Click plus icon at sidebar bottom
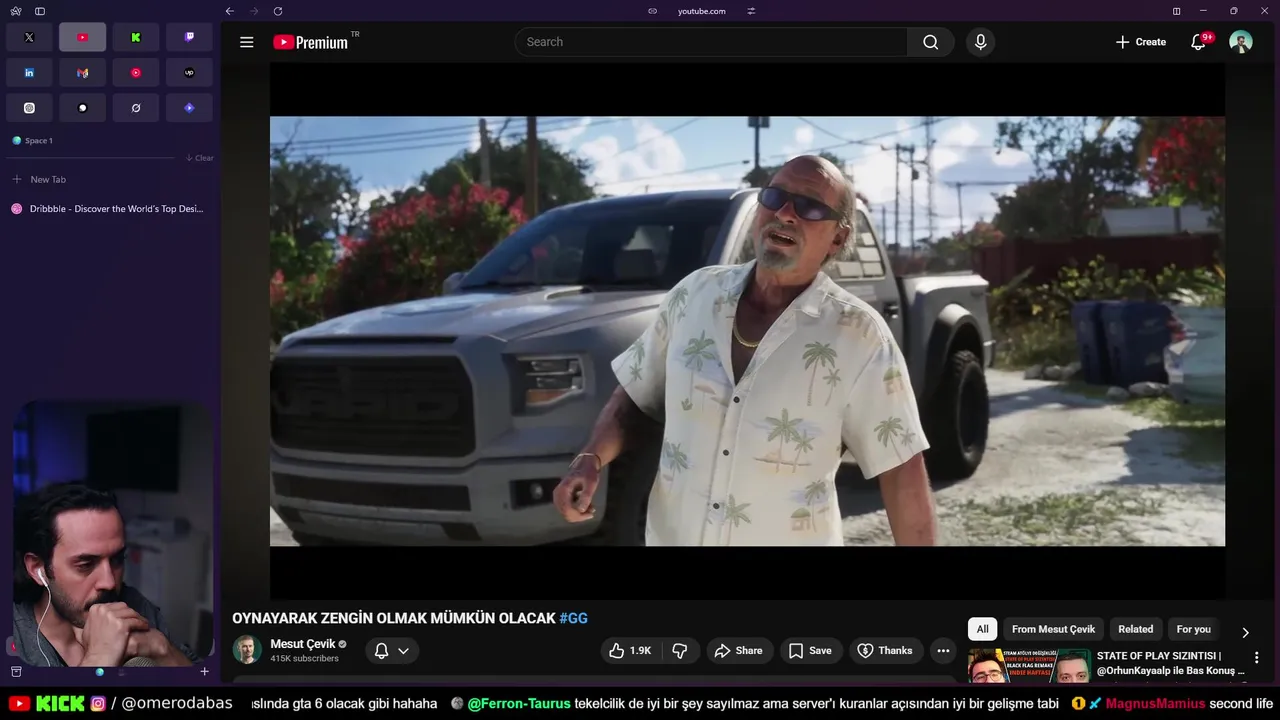Image resolution: width=1280 pixels, height=720 pixels. click(204, 672)
